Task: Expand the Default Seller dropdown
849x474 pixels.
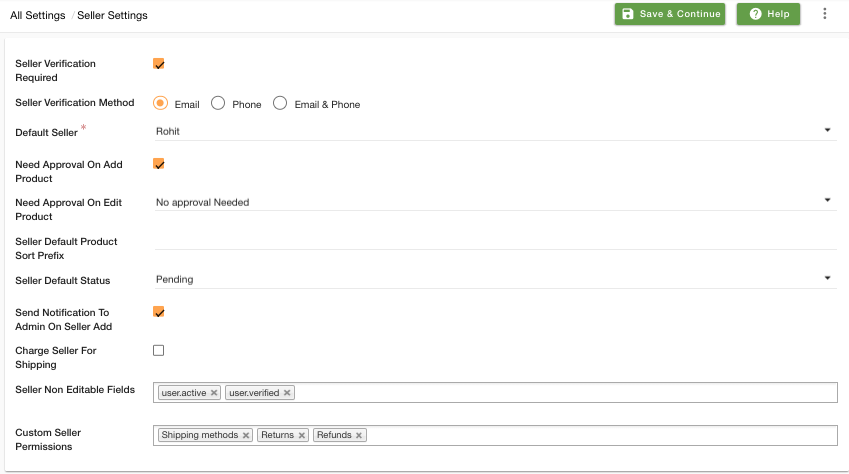Action: pos(495,131)
